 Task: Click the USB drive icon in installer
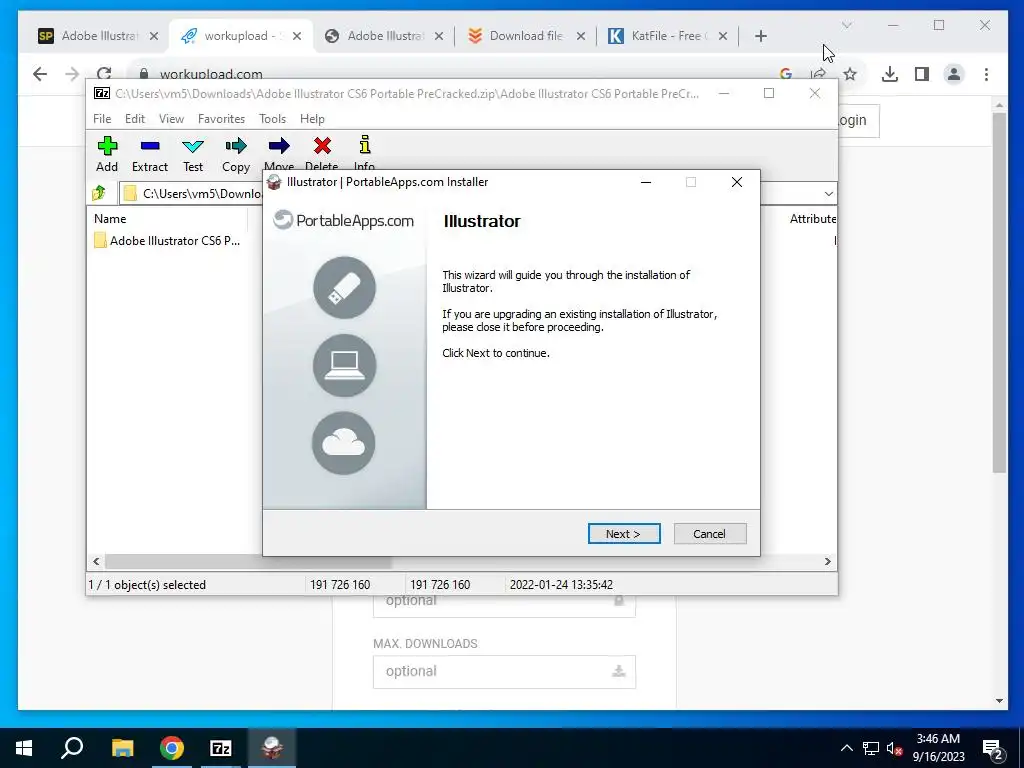[x=344, y=287]
